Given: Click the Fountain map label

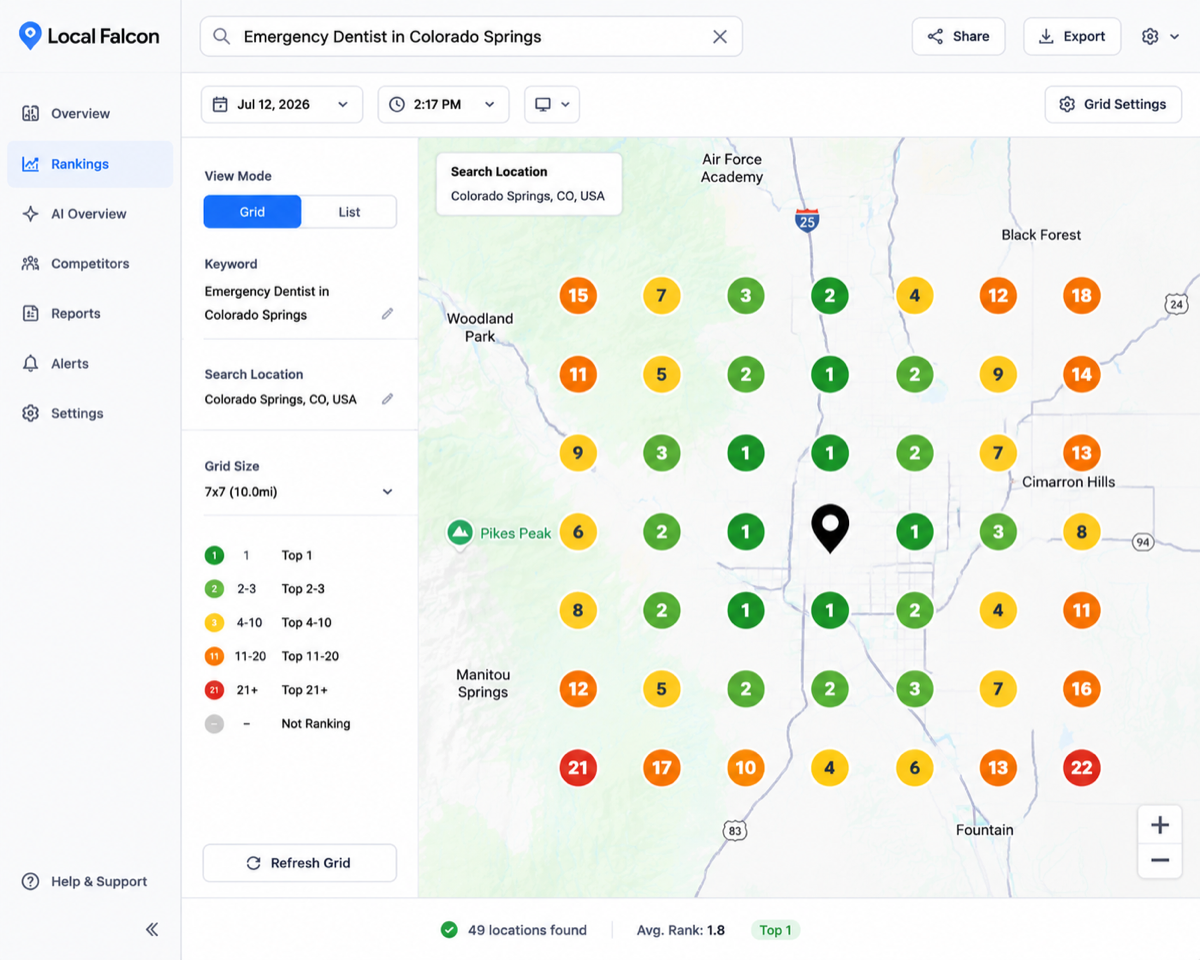Looking at the screenshot, I should 984,830.
